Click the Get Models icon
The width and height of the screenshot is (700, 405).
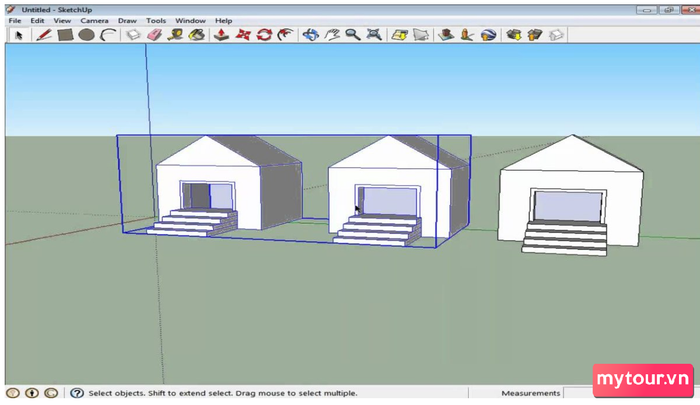tap(513, 35)
